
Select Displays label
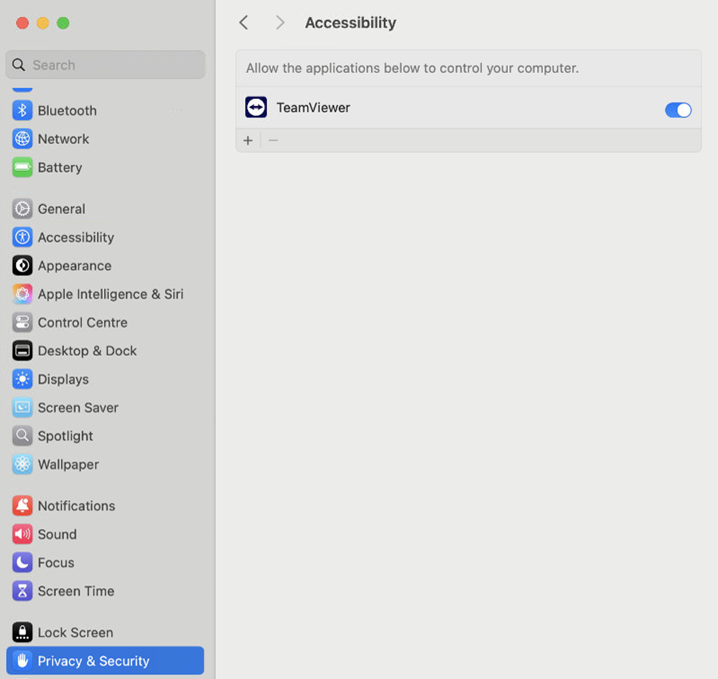click(x=63, y=380)
